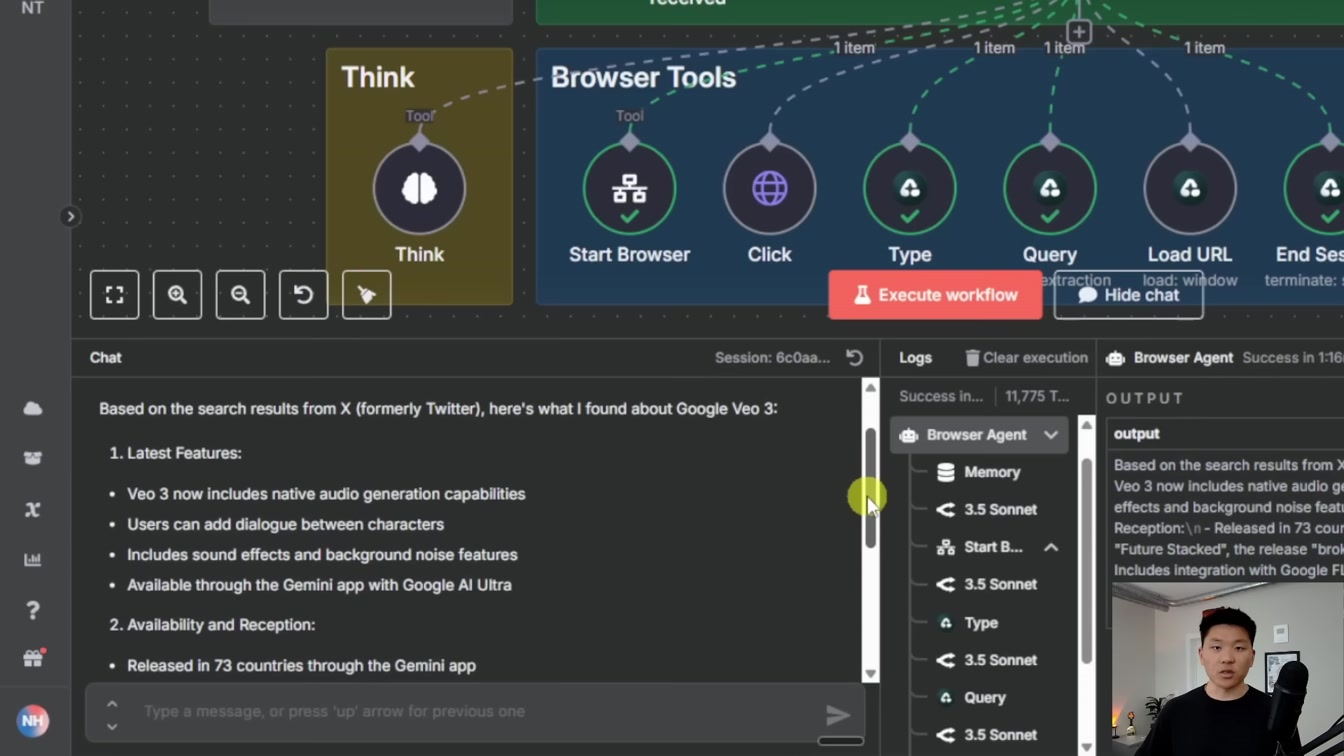The image size is (1344, 756).
Task: Open the help question mark icon
Action: (33, 609)
